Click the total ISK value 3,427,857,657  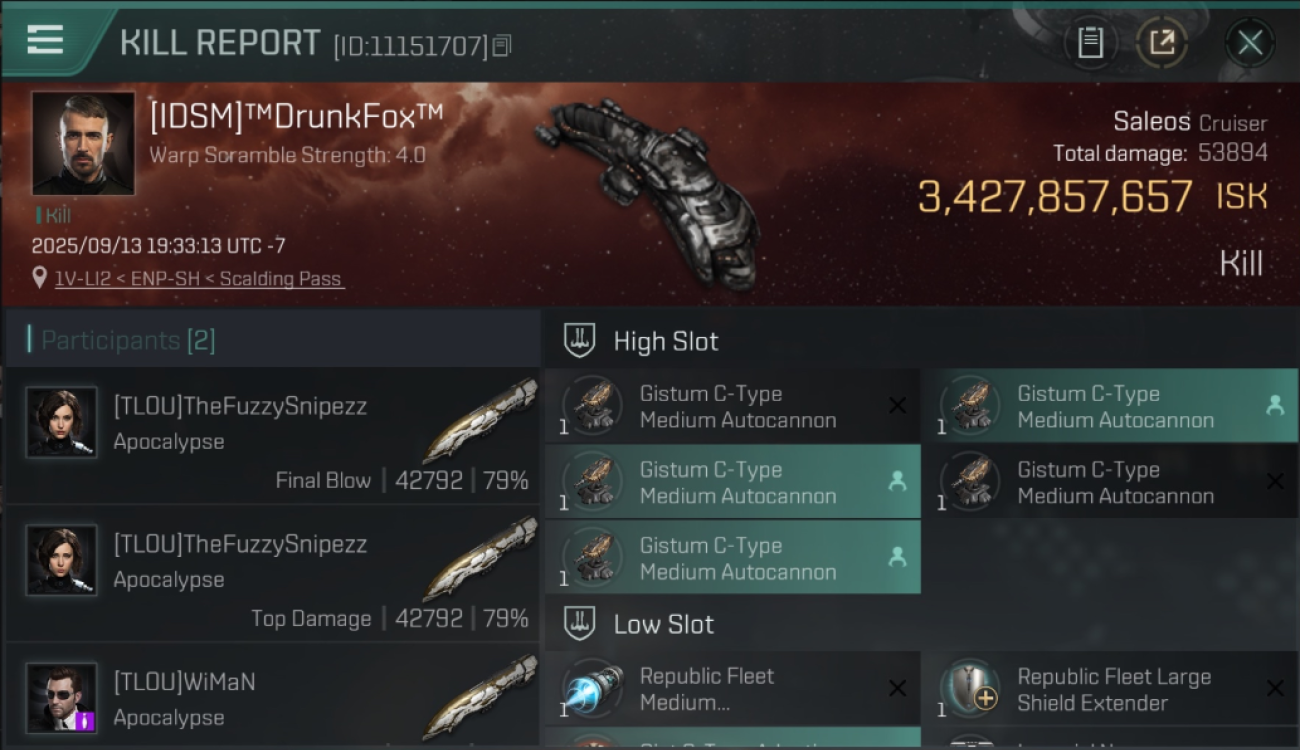[x=1054, y=197]
